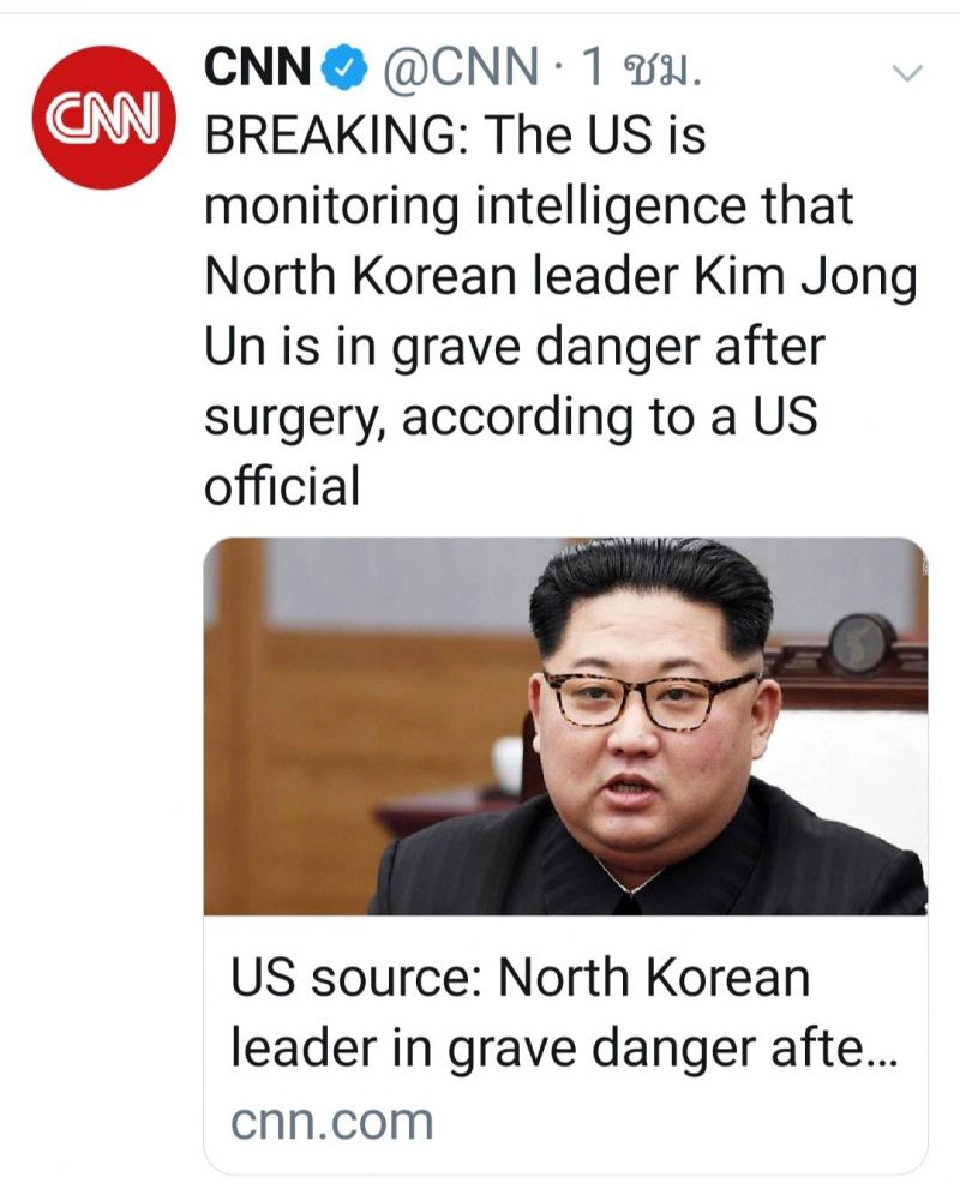Open the headline 'US source: North Korean'
Viewport: 960px width, 1183px height.
tap(520, 979)
